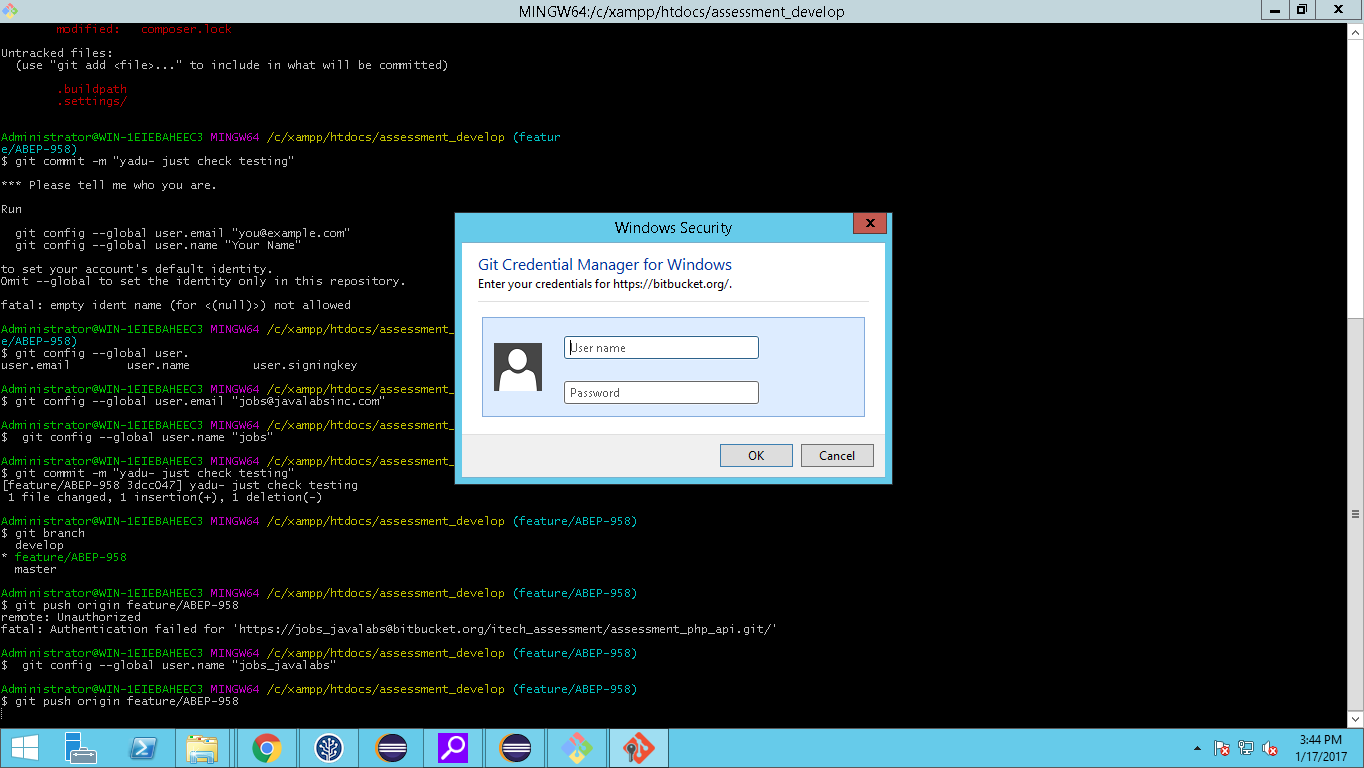Cancel the Git Credential Manager prompt
The image size is (1364, 768).
coord(837,456)
